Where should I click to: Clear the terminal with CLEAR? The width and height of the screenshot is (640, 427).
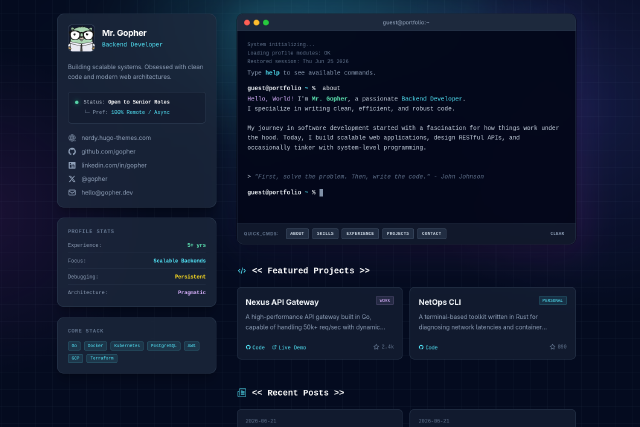(x=557, y=234)
